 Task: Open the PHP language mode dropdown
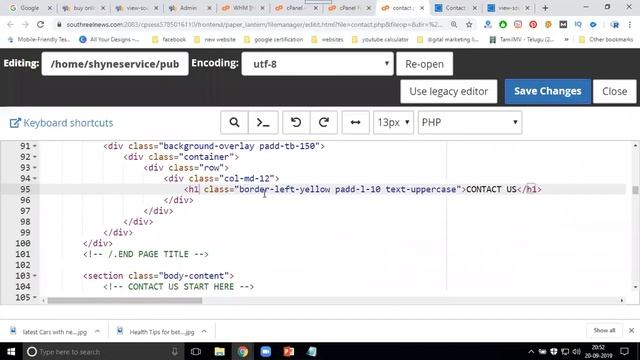coord(470,122)
